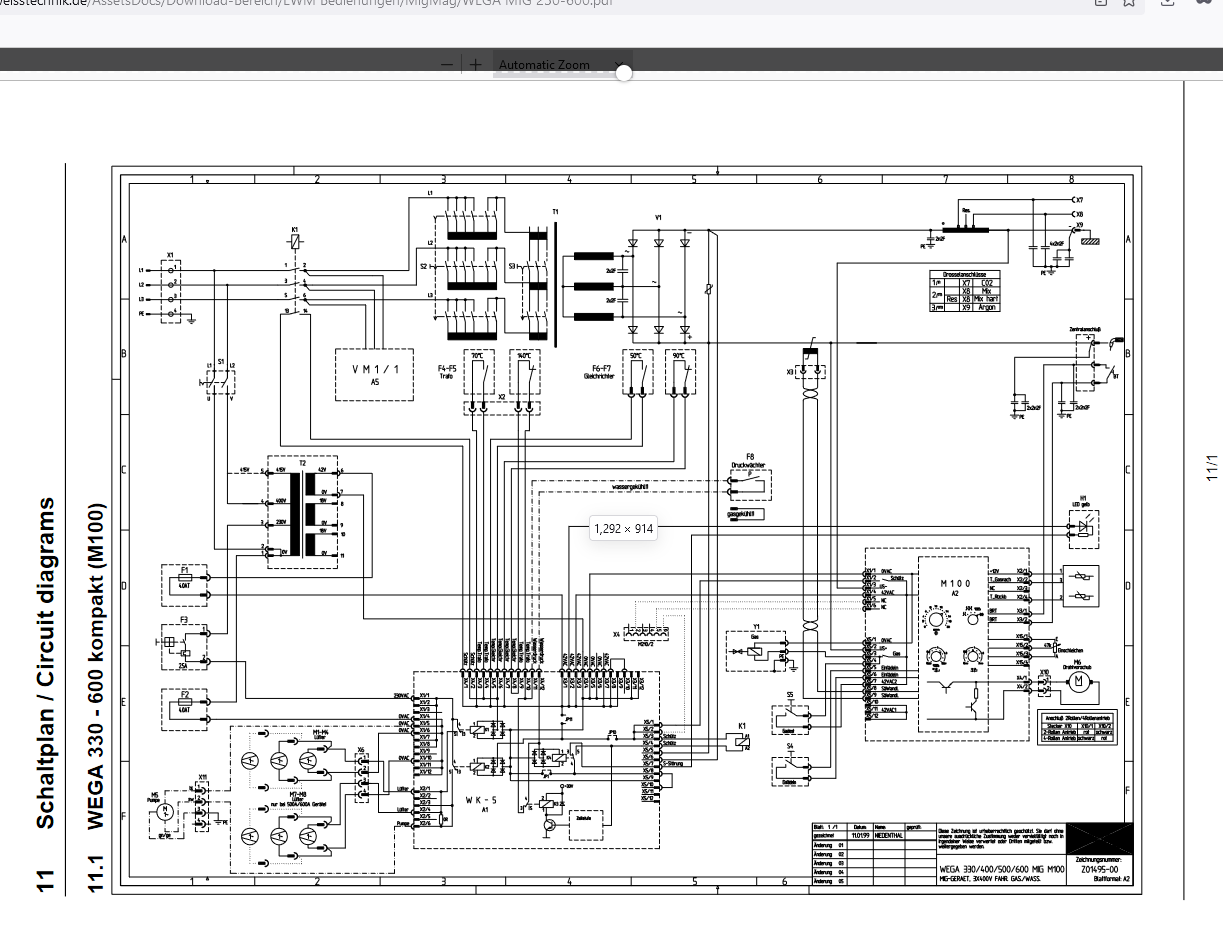The image size is (1223, 939).
Task: Click the '140°C' thermostat label
Action: coord(524,355)
